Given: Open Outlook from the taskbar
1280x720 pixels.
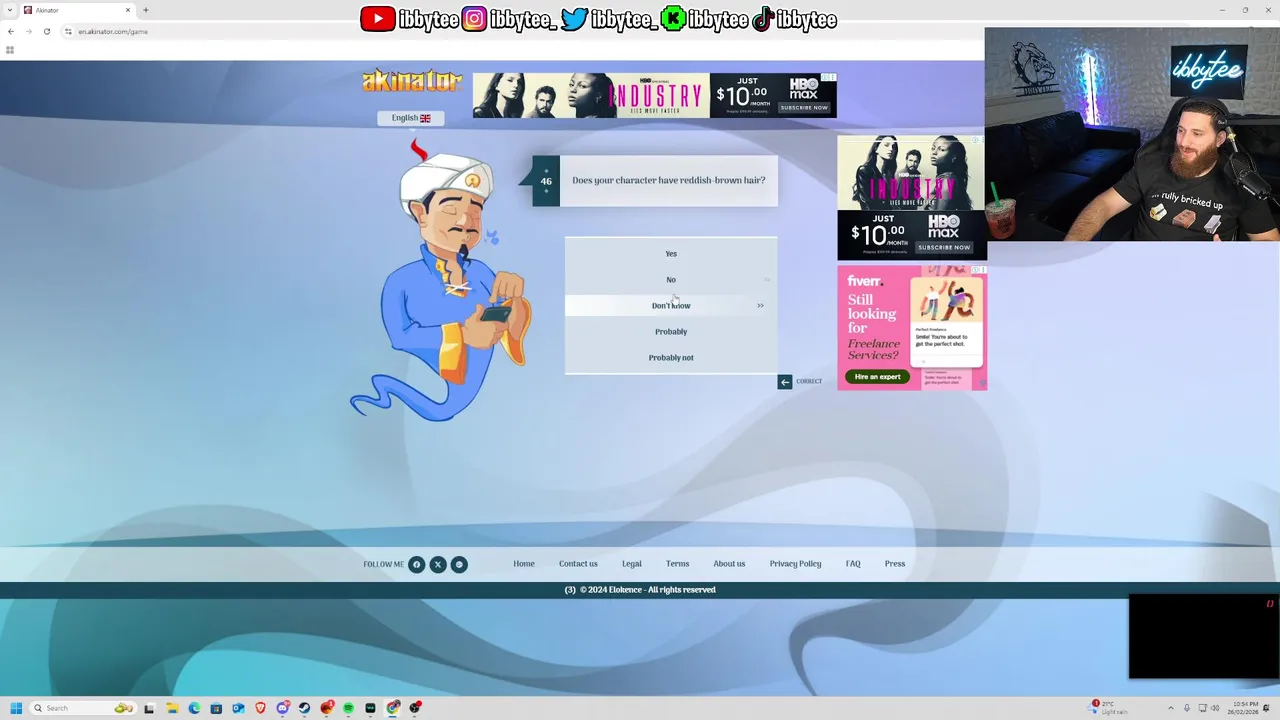Looking at the screenshot, I should coord(238,708).
